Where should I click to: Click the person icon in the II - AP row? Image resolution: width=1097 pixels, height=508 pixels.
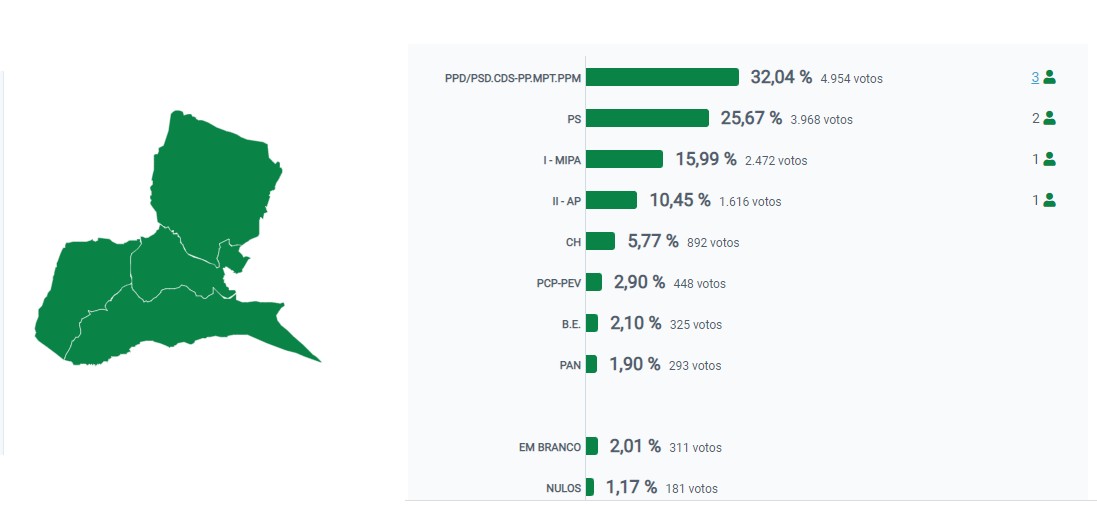(1049, 200)
